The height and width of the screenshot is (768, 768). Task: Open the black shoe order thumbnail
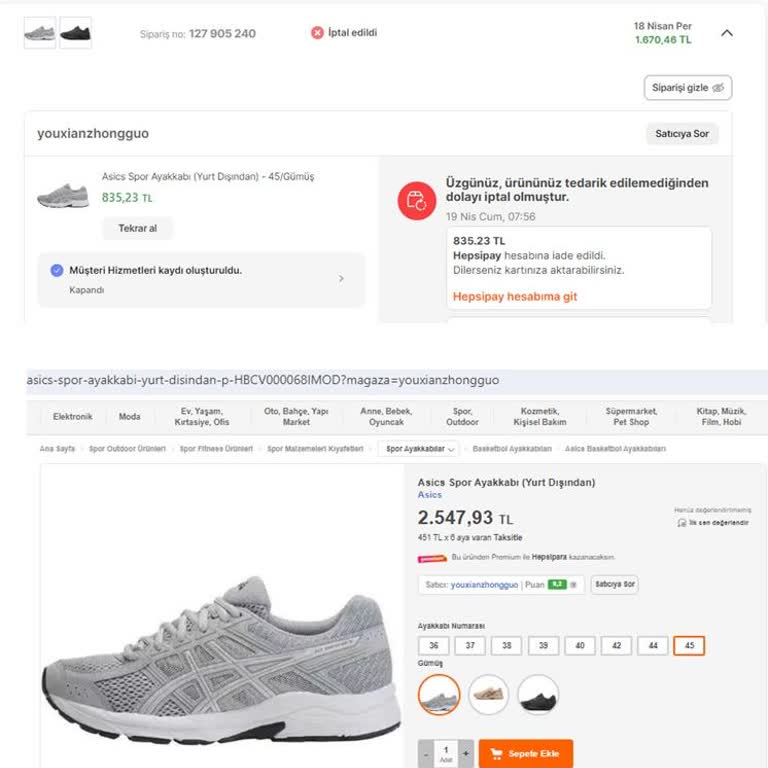[x=75, y=33]
